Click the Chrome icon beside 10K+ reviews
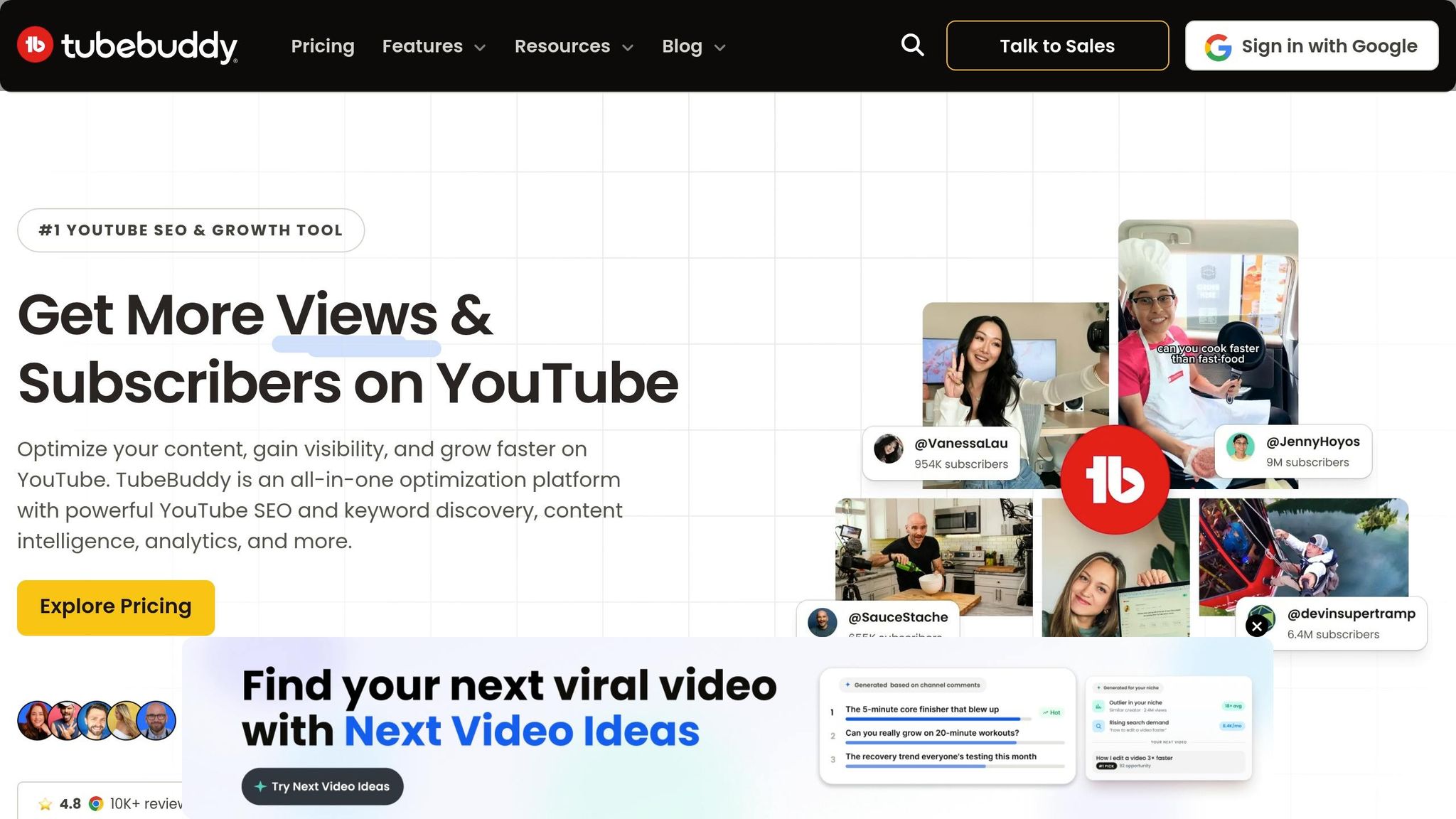This screenshot has width=1456, height=819. (96, 804)
